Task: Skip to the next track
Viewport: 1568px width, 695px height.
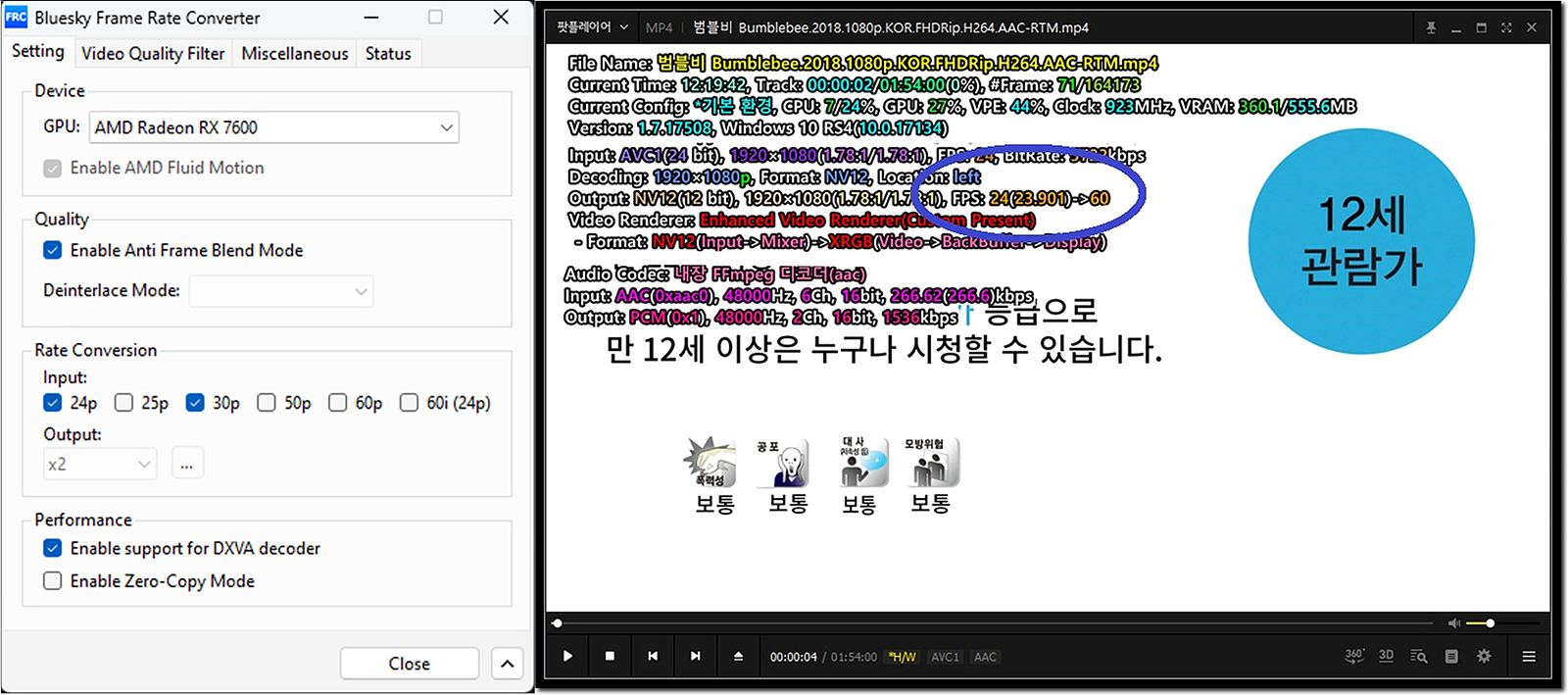Action: 695,657
